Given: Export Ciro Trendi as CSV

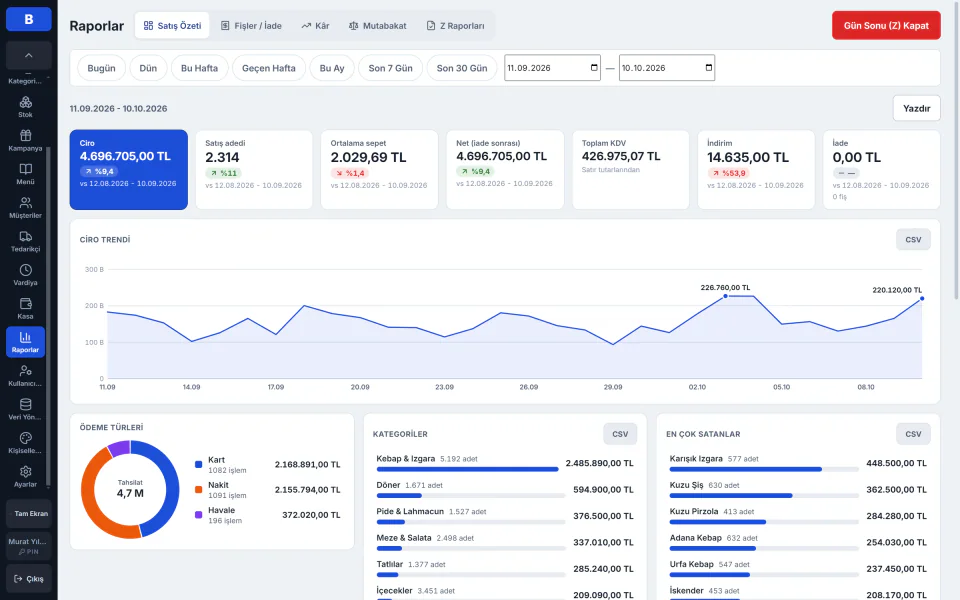Looking at the screenshot, I should [x=913, y=239].
